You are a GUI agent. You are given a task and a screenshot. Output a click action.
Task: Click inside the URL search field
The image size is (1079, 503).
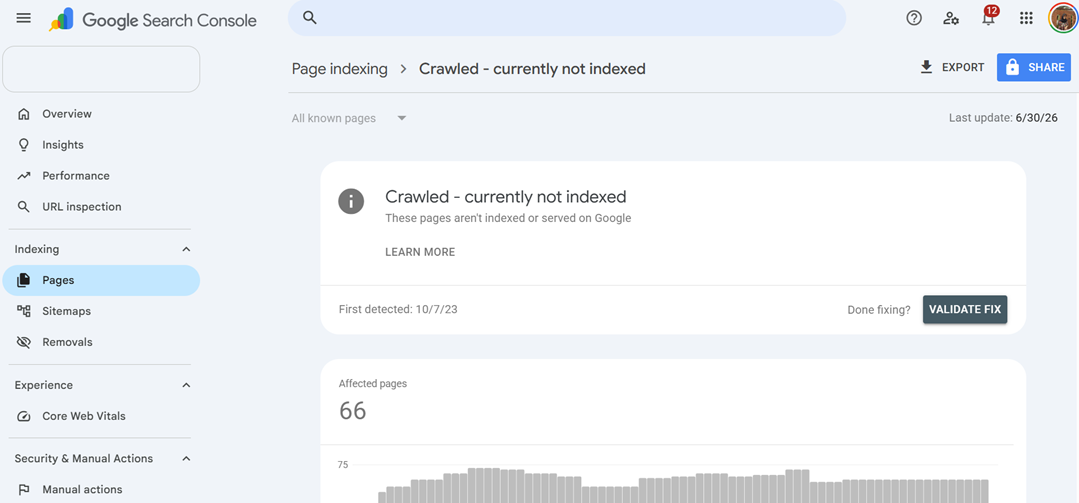[x=566, y=18]
